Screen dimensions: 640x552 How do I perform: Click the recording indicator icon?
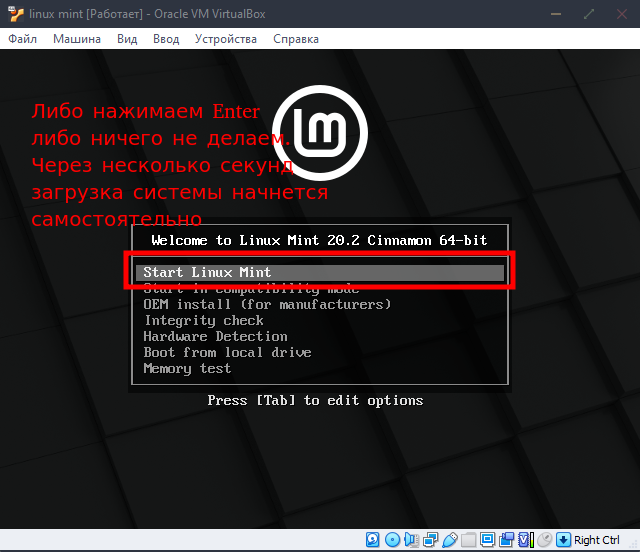tap(507, 540)
